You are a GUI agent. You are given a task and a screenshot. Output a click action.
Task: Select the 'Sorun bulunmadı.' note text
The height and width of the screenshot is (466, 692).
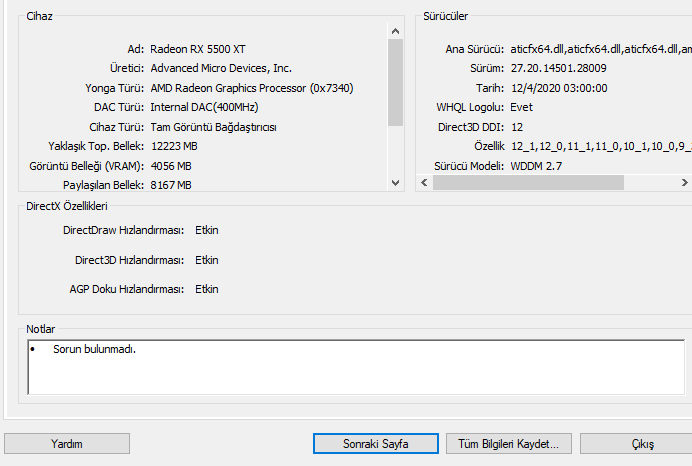(x=94, y=349)
